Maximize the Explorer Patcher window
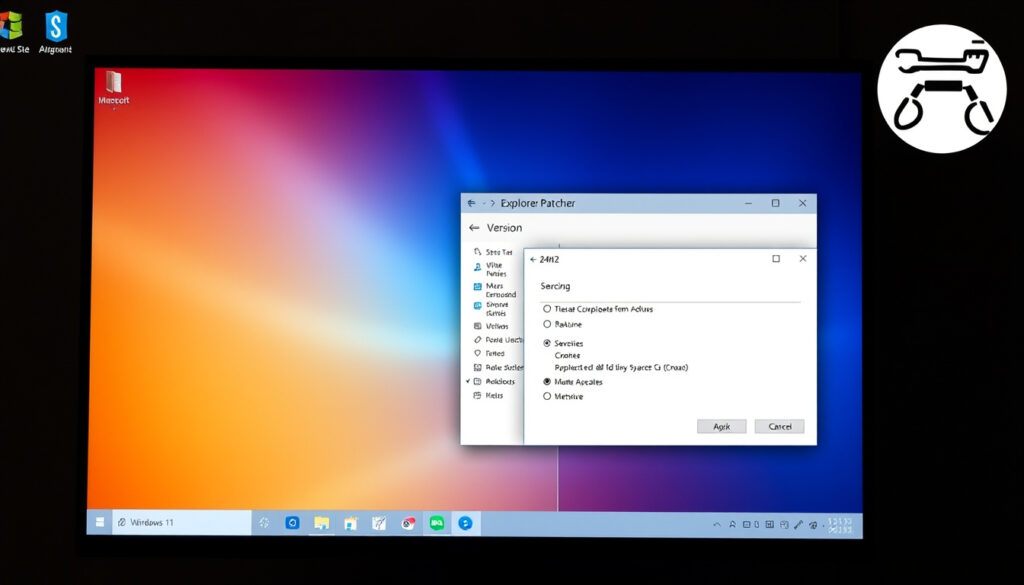 click(775, 203)
